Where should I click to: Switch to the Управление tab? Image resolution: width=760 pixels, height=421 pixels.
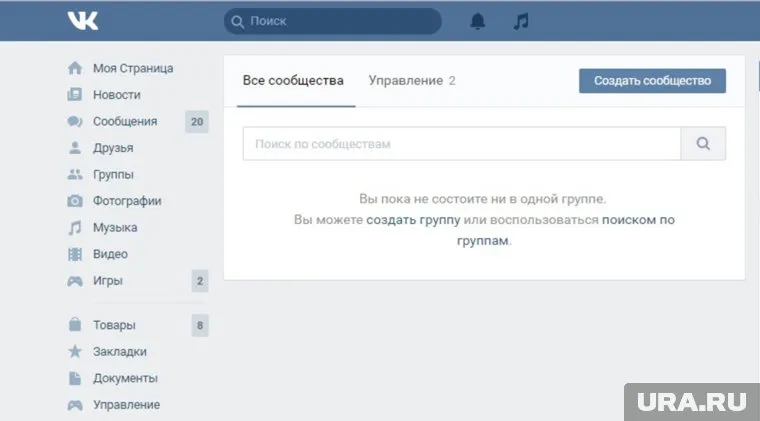(x=412, y=80)
